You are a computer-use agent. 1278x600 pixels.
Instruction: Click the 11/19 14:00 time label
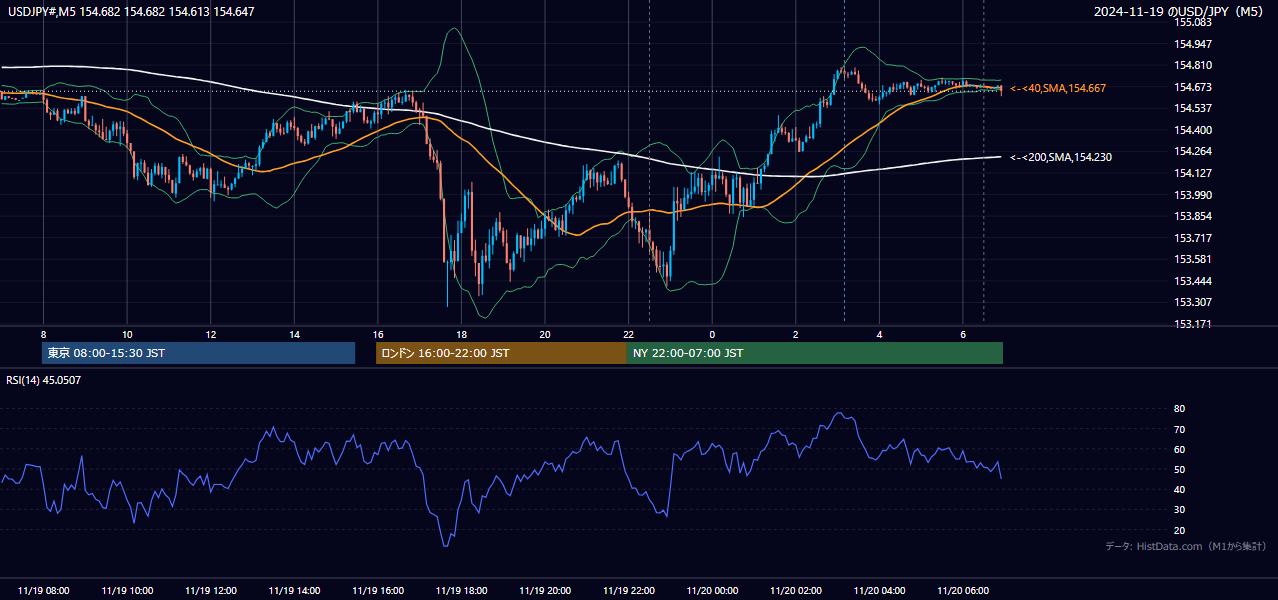pyautogui.click(x=295, y=591)
